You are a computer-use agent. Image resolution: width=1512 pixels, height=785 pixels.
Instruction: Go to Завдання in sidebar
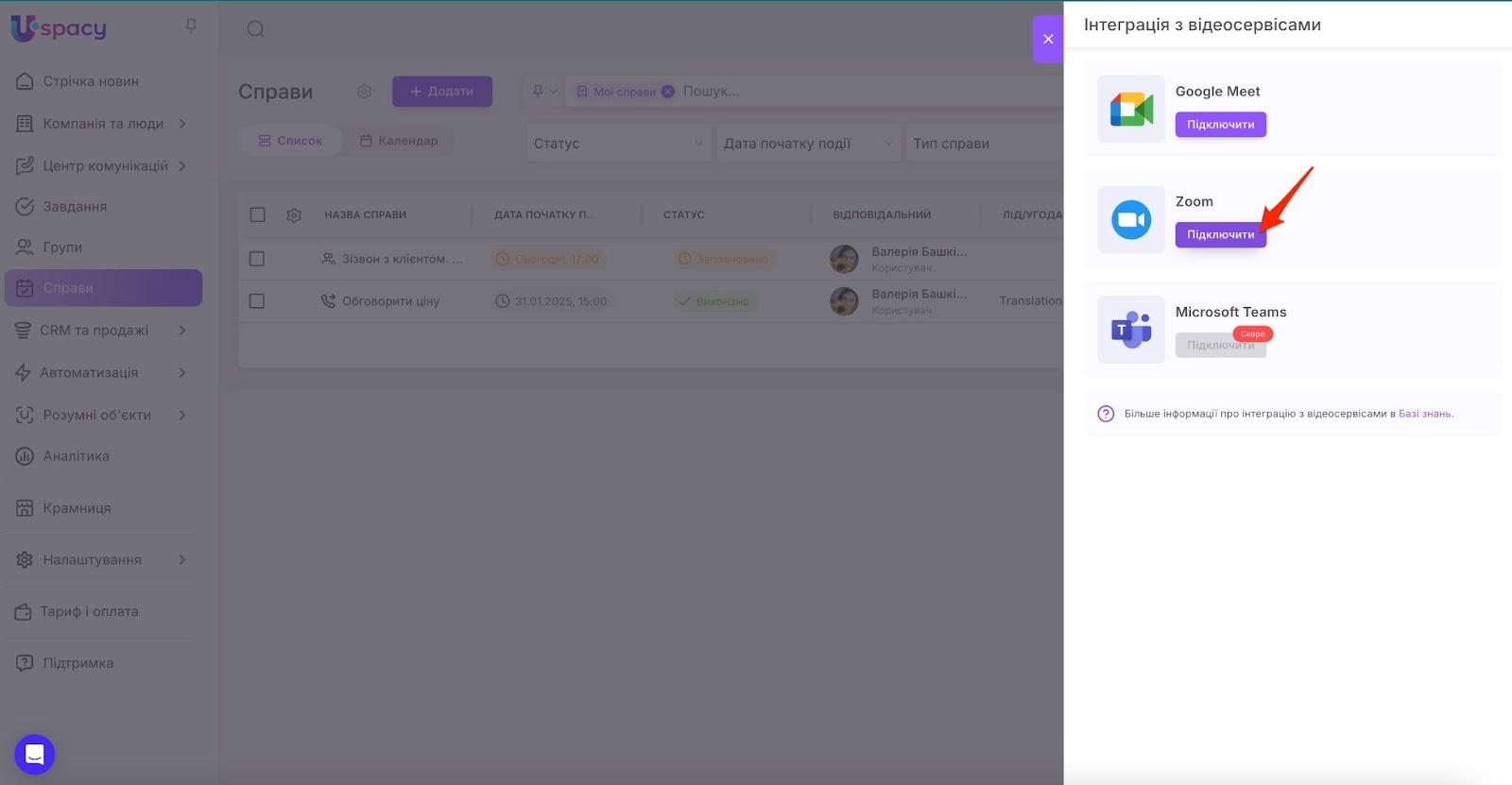(75, 207)
